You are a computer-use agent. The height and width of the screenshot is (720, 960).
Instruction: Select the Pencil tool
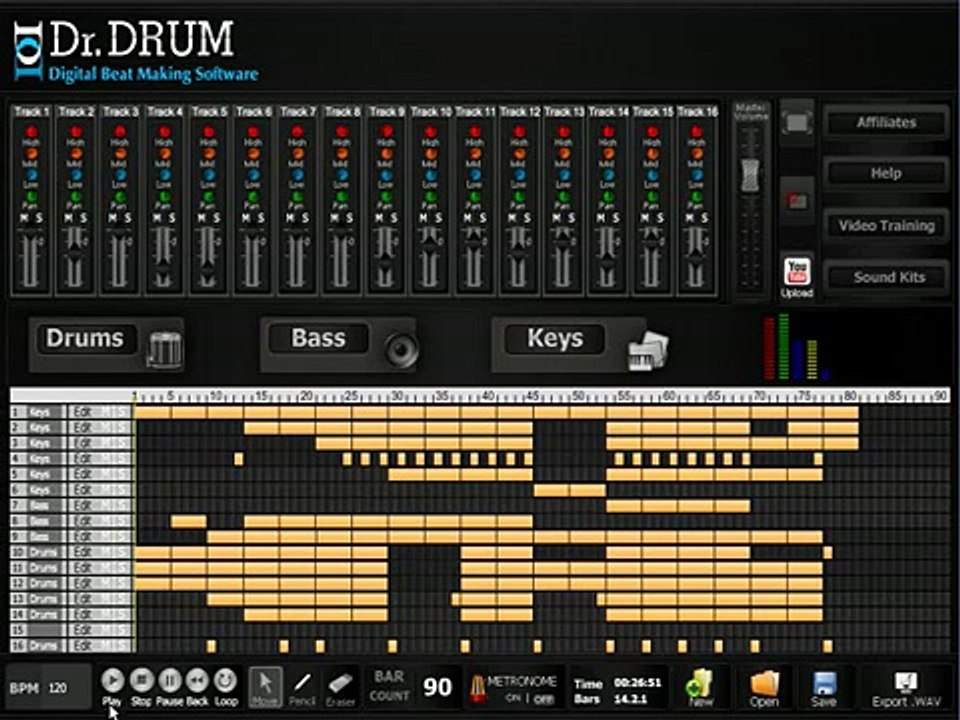[x=302, y=687]
